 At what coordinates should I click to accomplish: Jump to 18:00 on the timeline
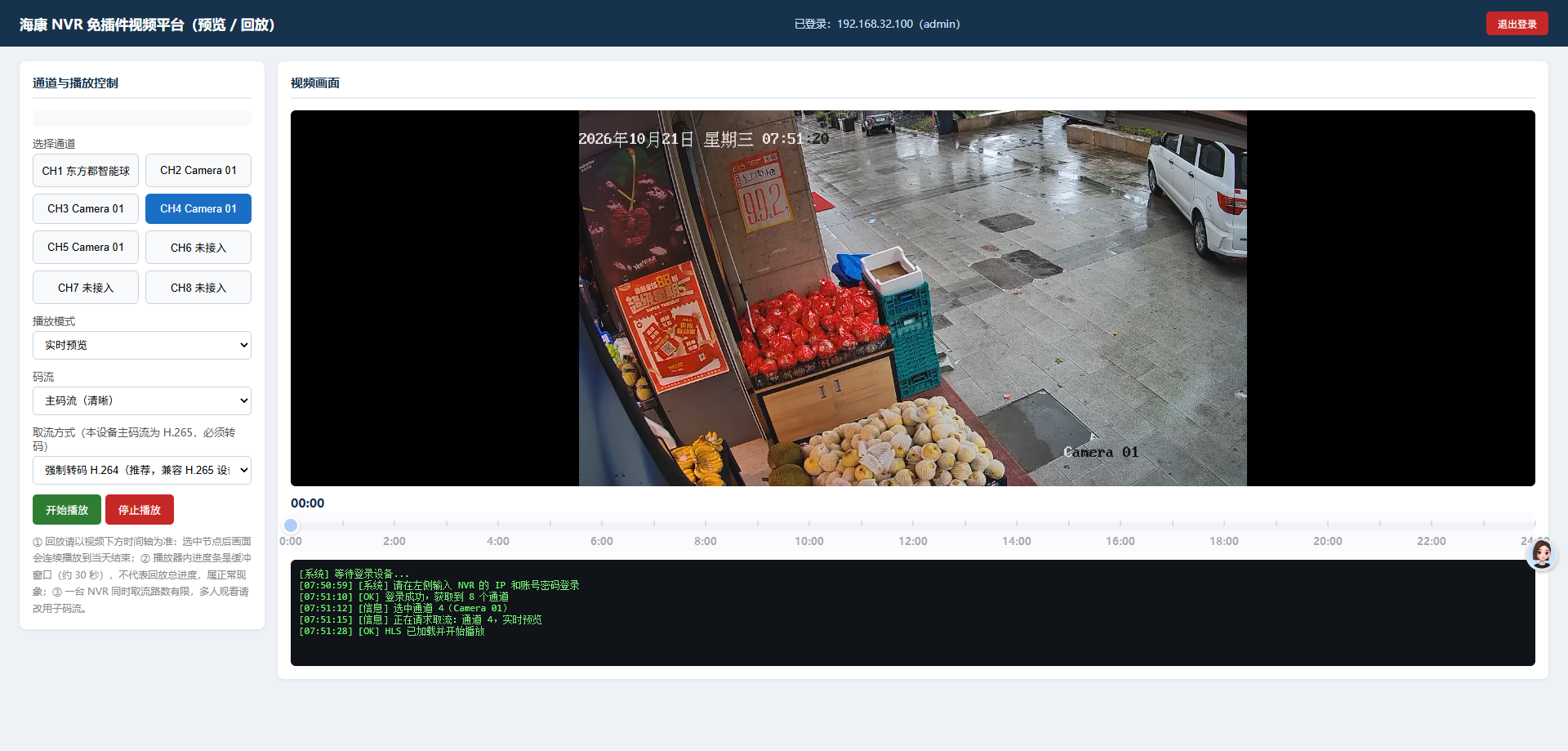[1224, 525]
